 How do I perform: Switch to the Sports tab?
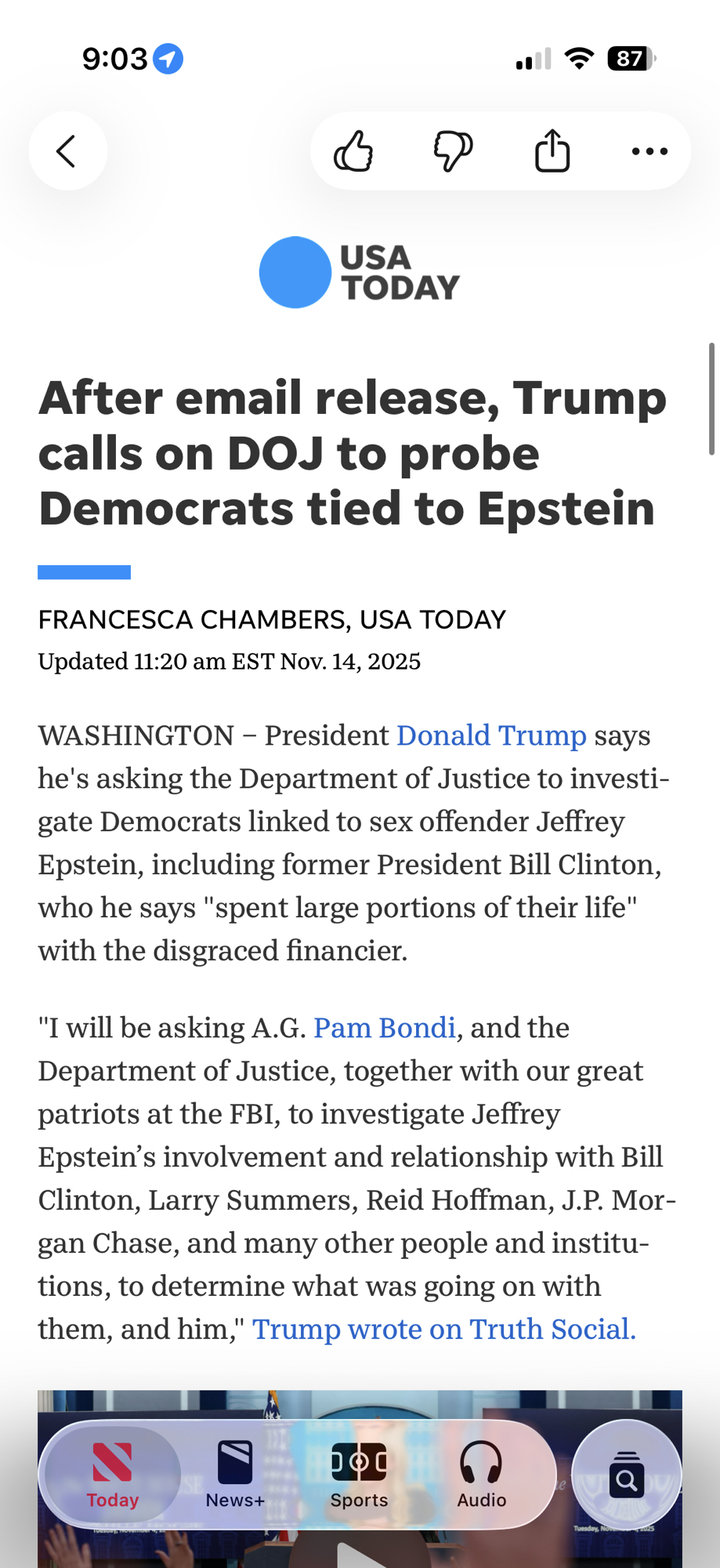(x=359, y=1475)
